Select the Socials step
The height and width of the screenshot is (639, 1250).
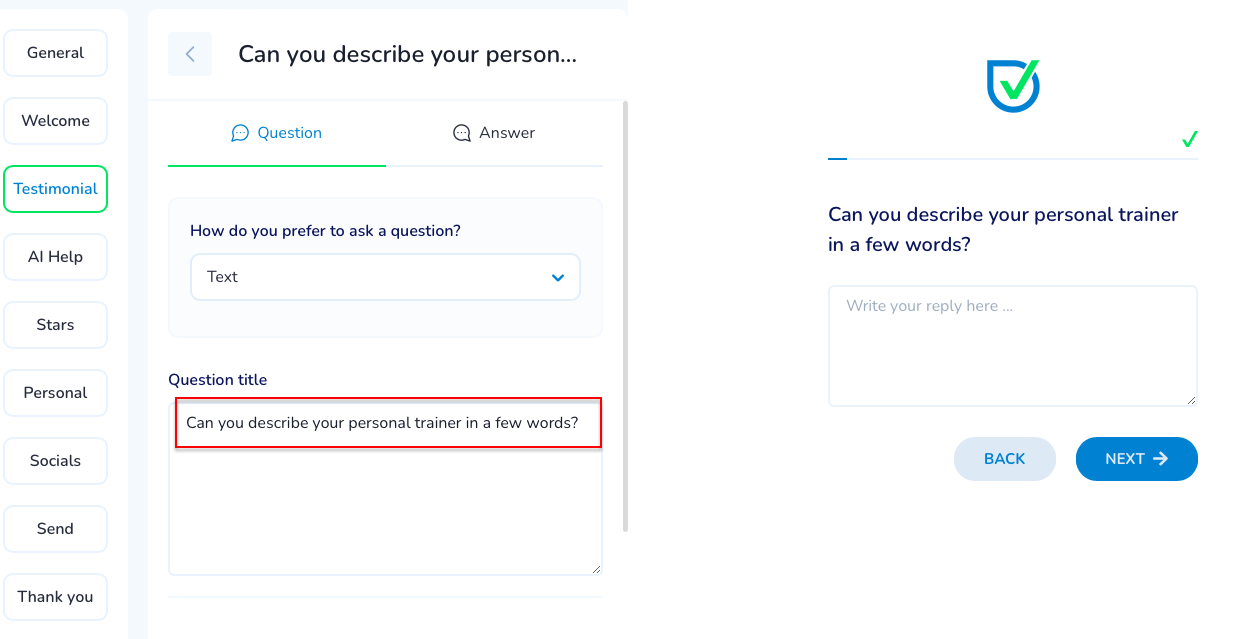(x=55, y=461)
